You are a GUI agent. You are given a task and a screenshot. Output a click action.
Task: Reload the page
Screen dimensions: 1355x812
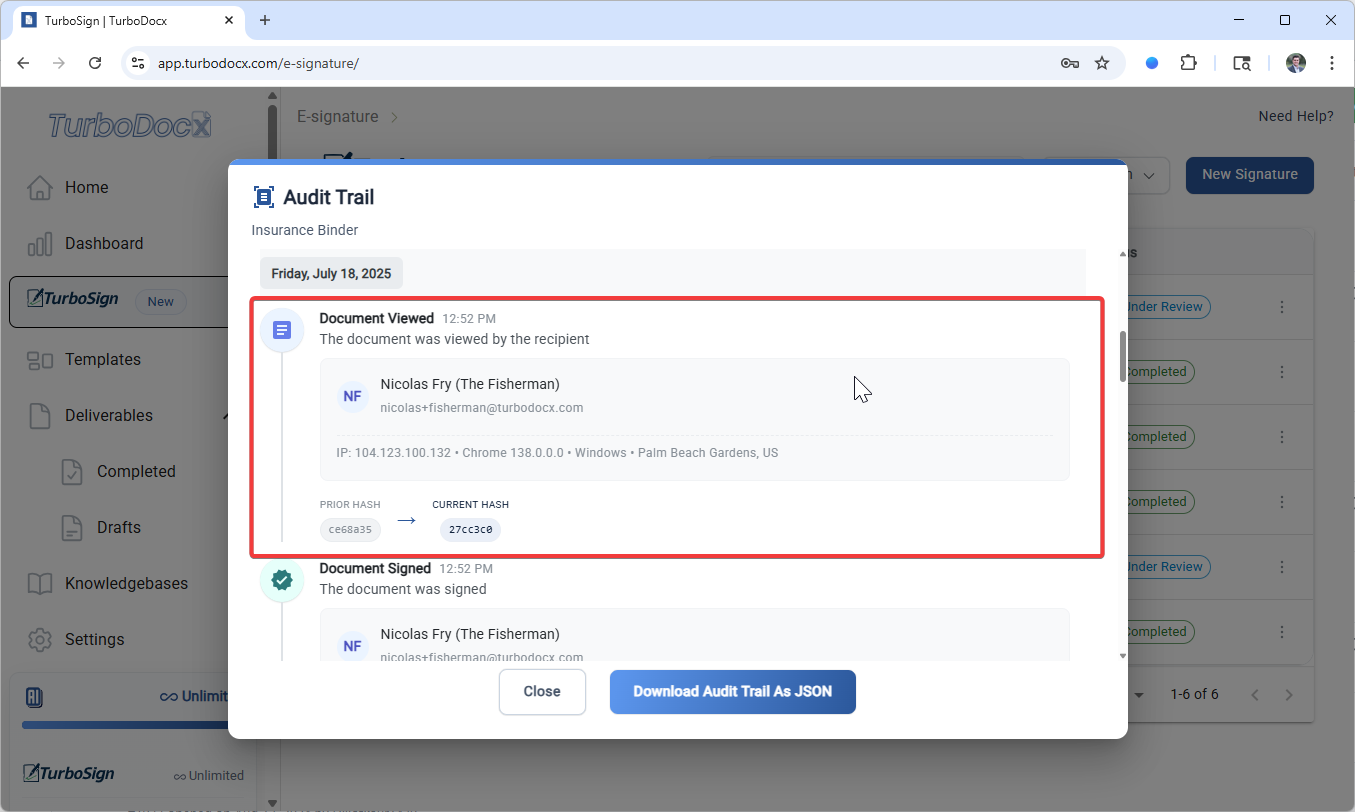pos(95,63)
